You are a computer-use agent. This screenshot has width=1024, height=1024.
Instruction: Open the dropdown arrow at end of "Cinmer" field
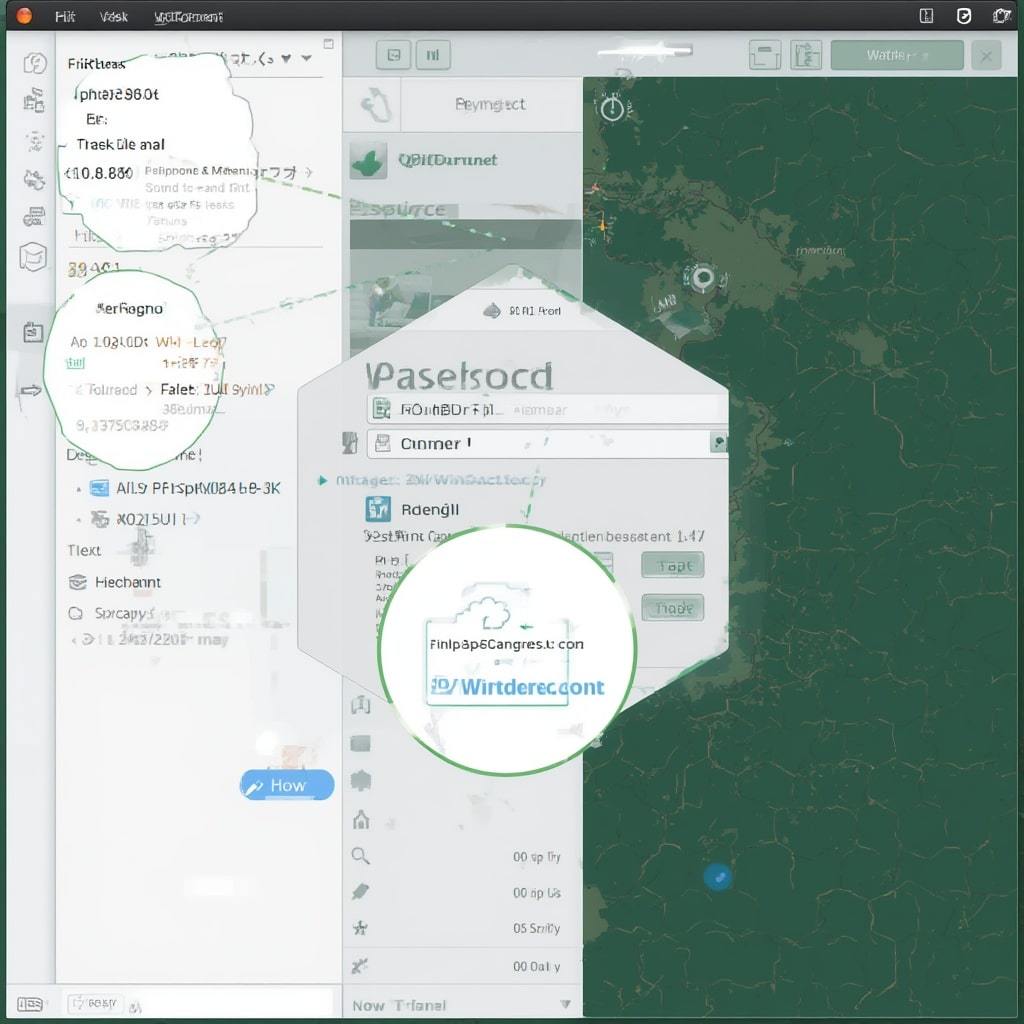click(718, 443)
